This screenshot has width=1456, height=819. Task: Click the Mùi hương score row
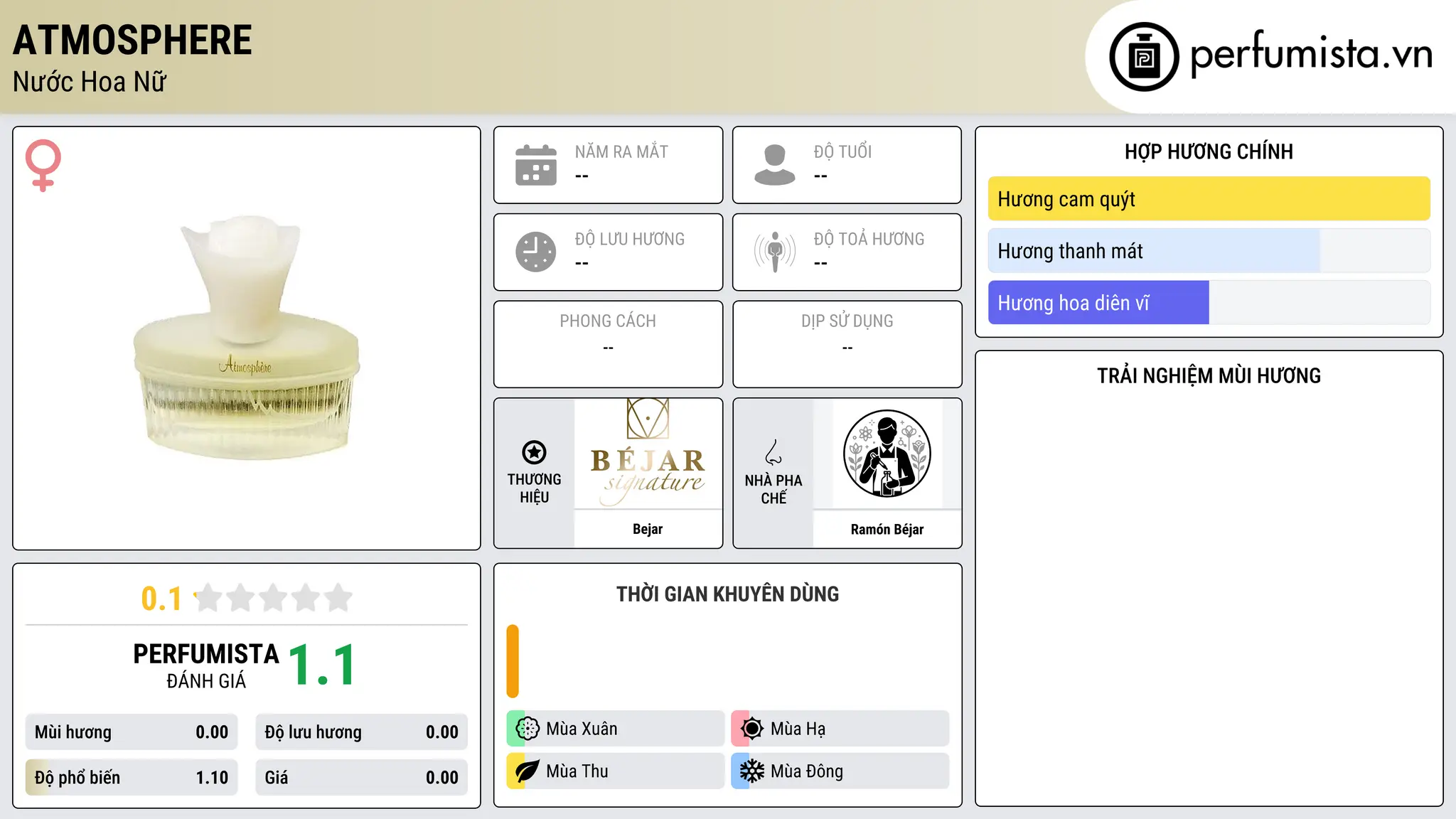tap(132, 732)
